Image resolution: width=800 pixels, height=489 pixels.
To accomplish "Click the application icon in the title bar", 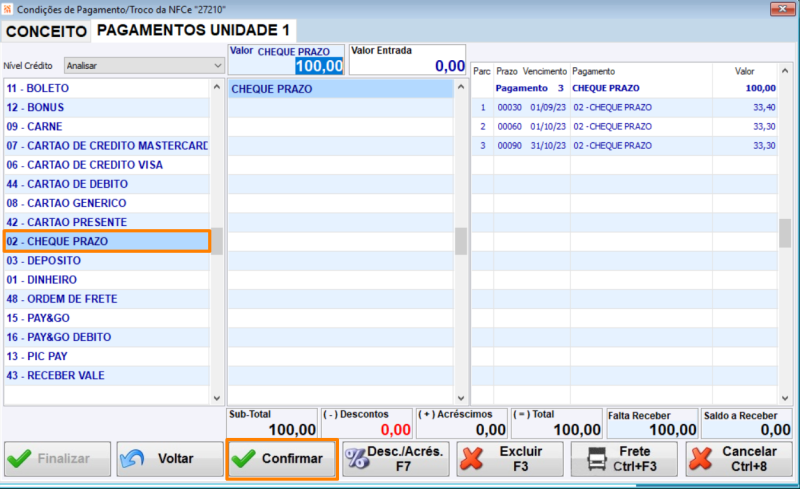I will click(x=7, y=9).
